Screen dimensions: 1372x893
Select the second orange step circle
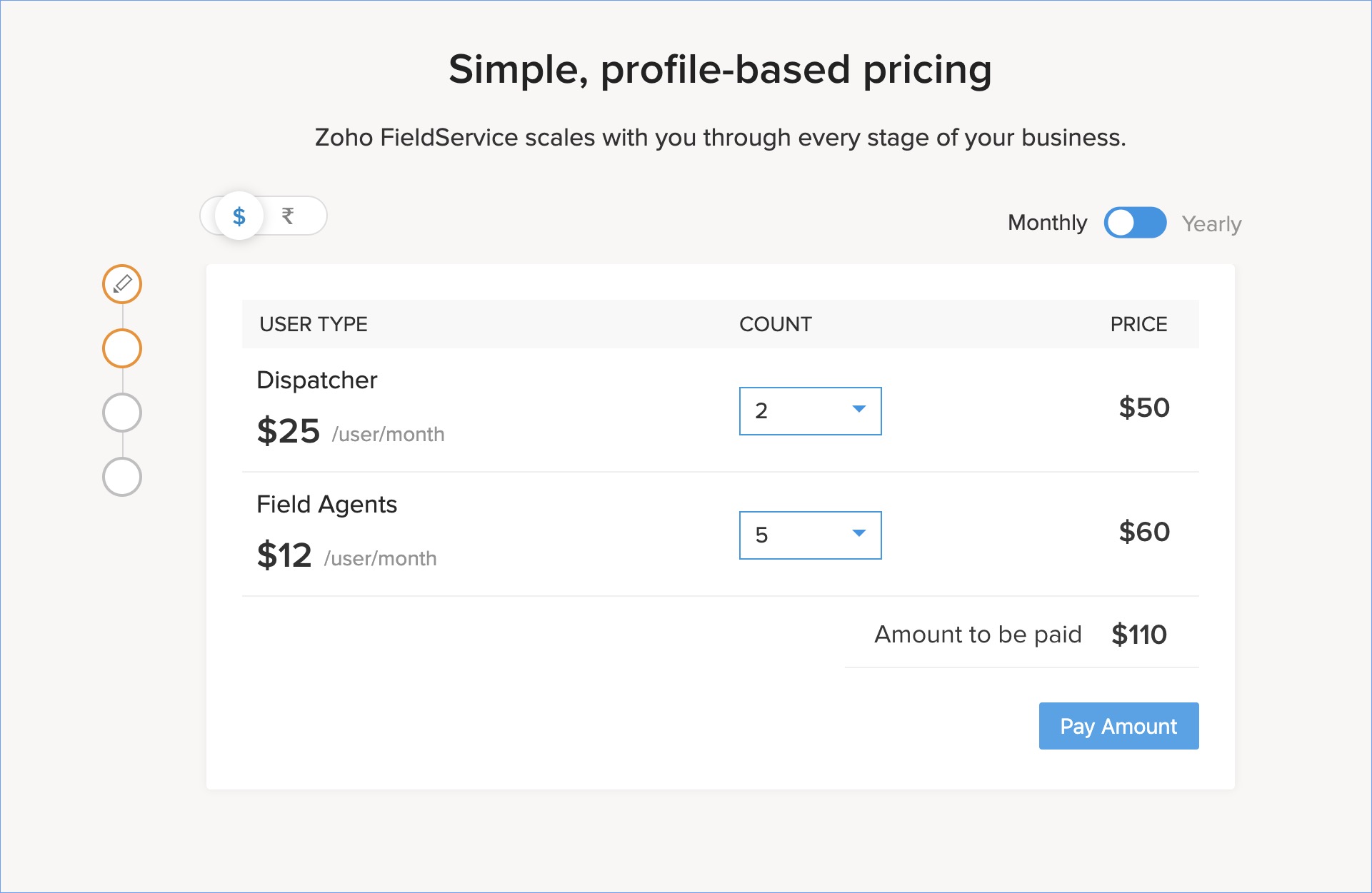(122, 348)
